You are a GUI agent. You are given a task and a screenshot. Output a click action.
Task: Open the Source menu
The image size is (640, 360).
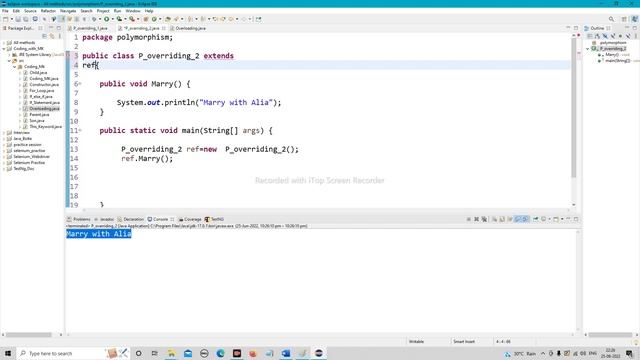30,11
